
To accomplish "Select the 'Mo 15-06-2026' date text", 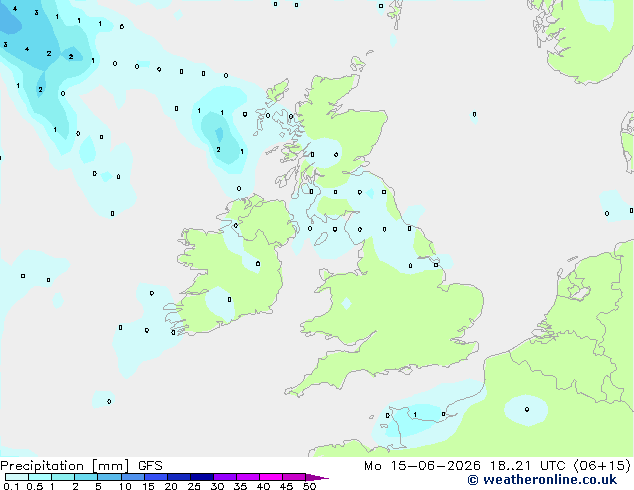I will (422, 466).
